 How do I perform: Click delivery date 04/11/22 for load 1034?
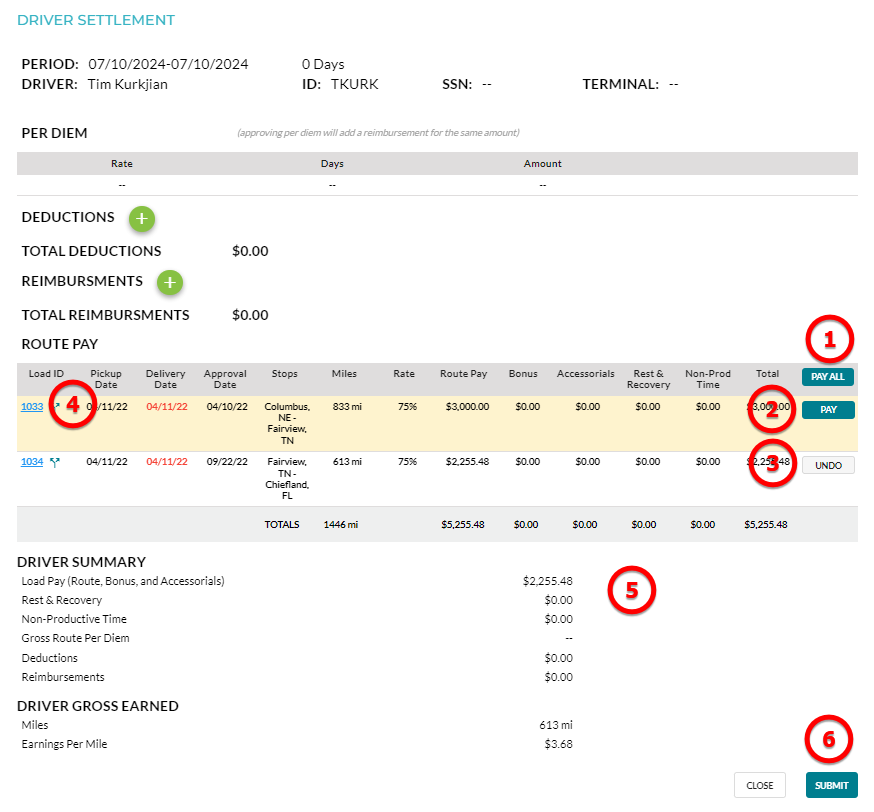pos(167,462)
